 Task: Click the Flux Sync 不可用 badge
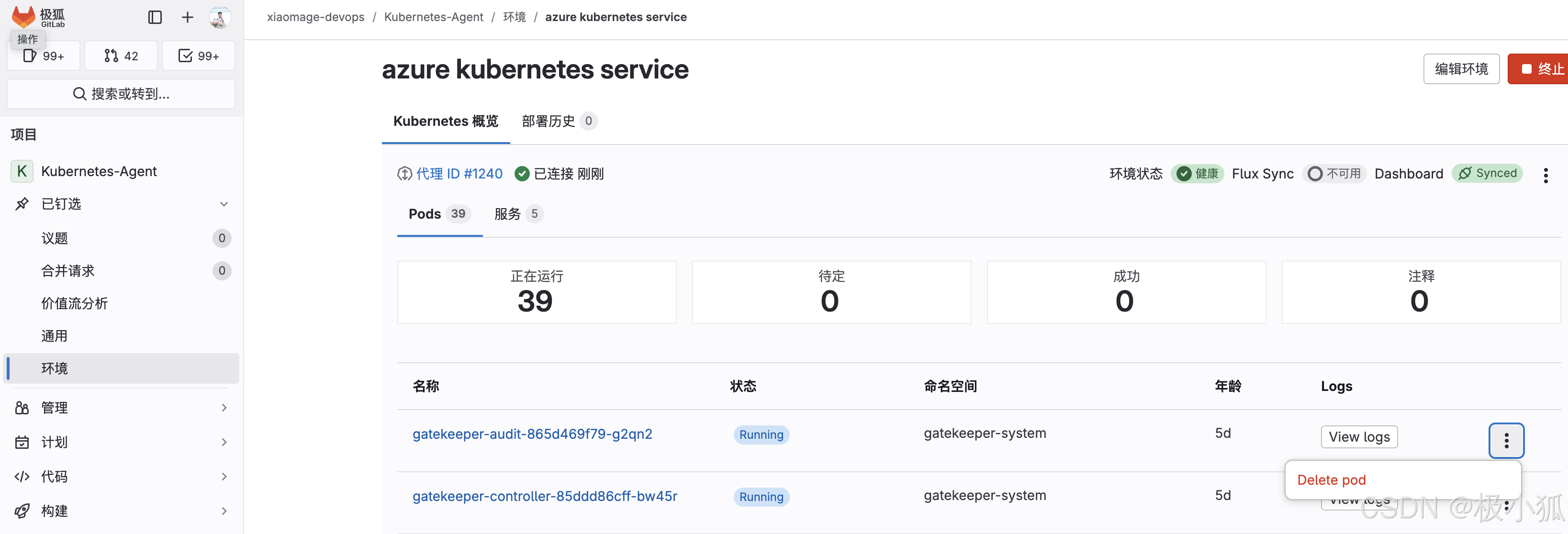pos(1334,174)
